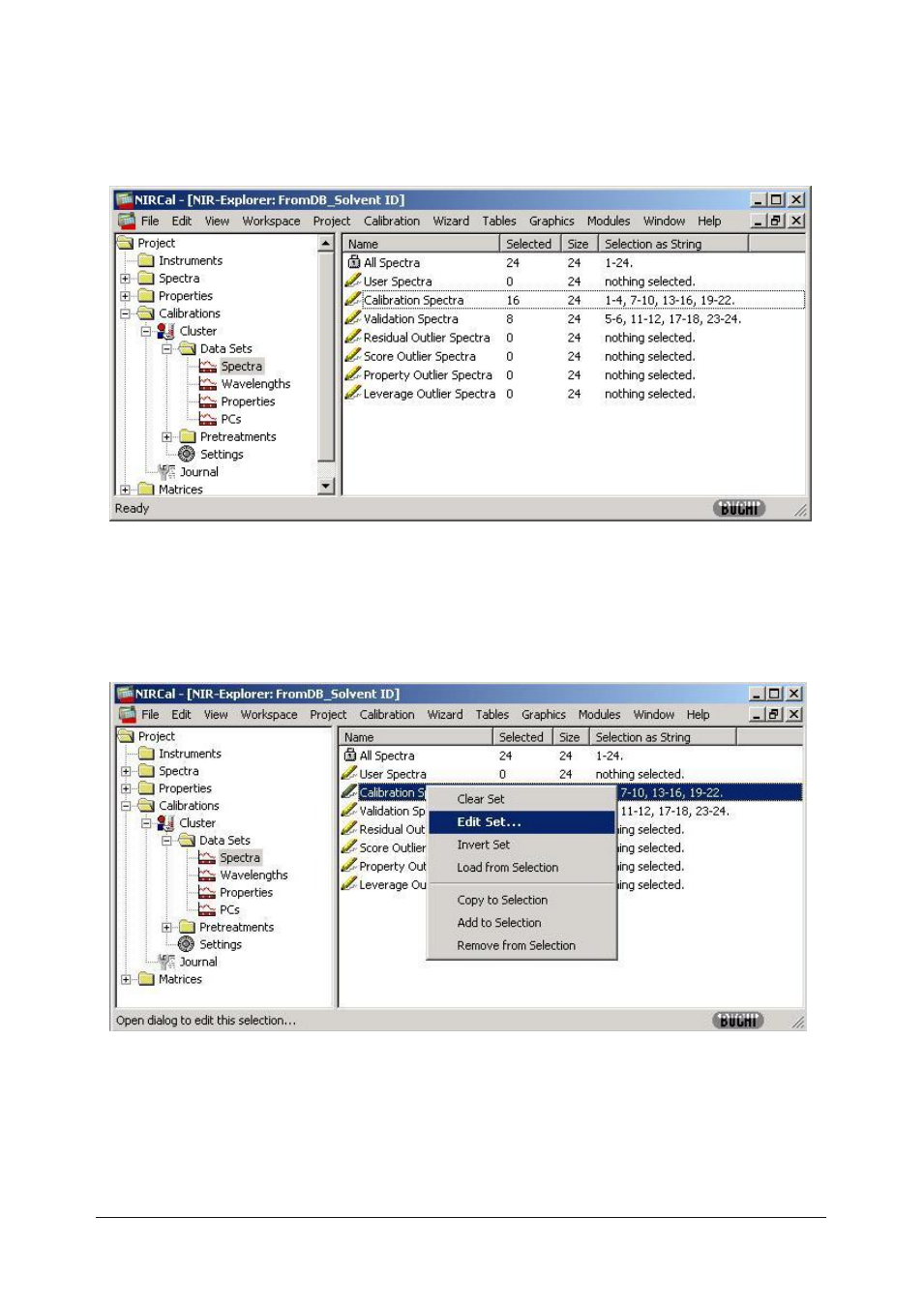The image size is (924, 1306).
Task: Choose Add to Selection in the context menu
Action: [522, 923]
